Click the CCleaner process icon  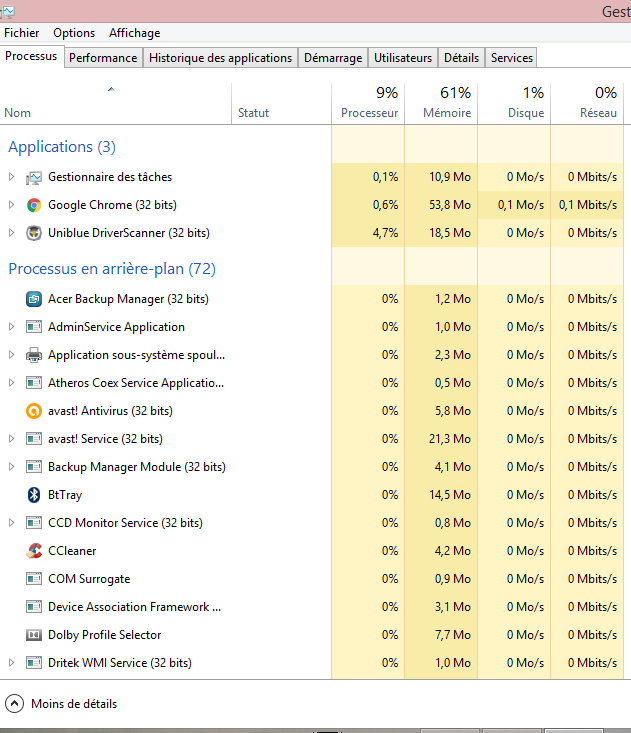pos(34,551)
